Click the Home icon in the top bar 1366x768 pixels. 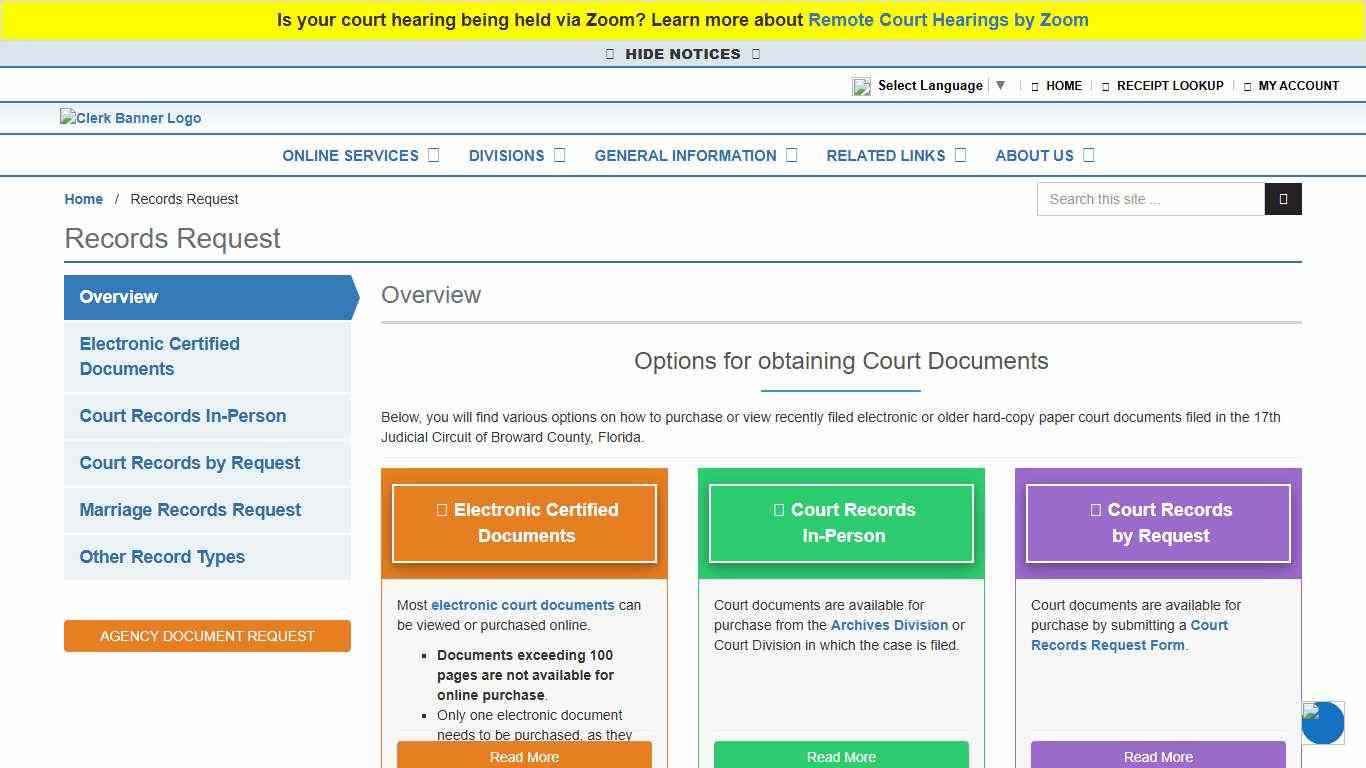1036,86
